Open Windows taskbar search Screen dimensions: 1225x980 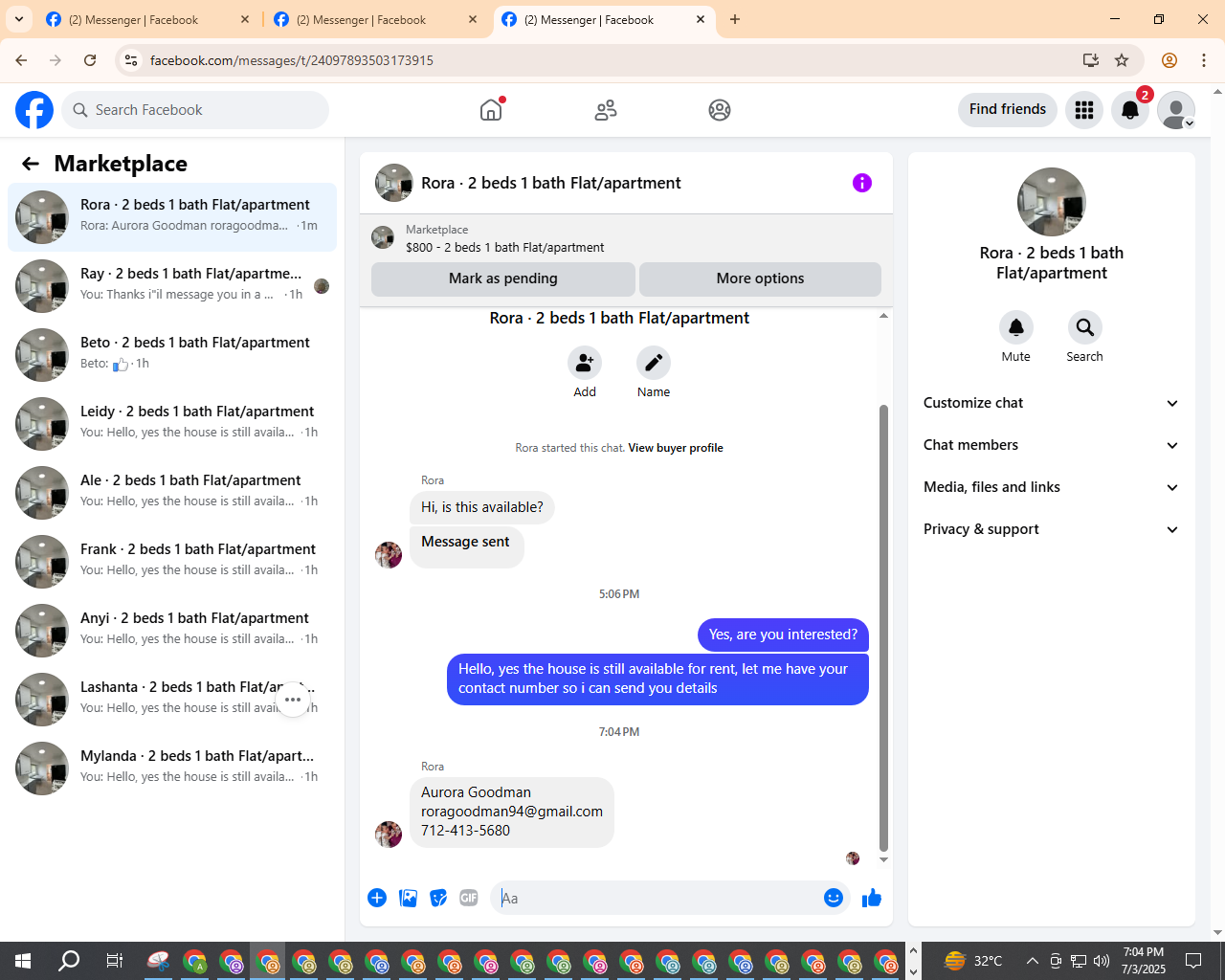pyautogui.click(x=69, y=961)
